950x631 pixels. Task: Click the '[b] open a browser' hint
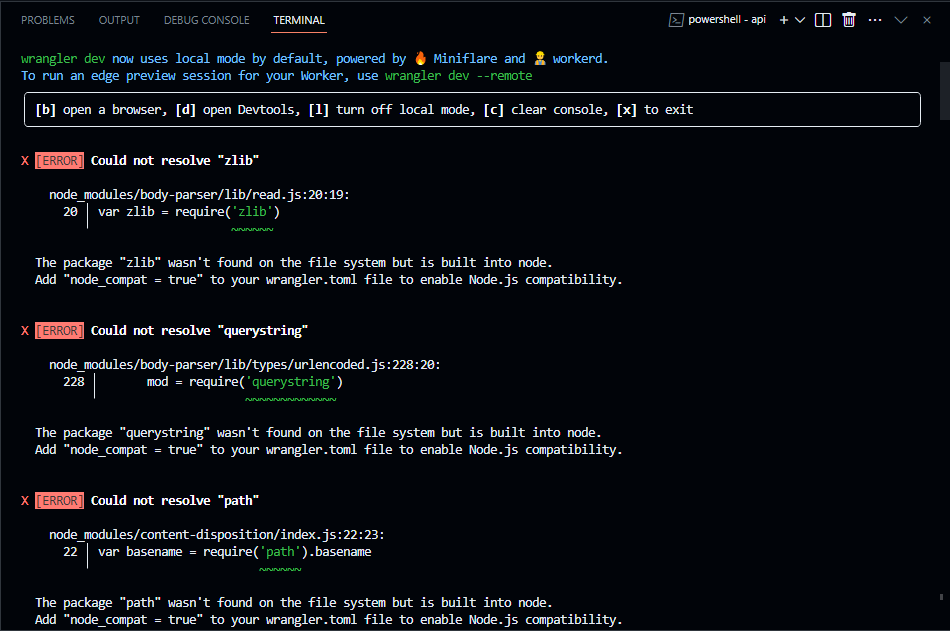[x=99, y=110]
